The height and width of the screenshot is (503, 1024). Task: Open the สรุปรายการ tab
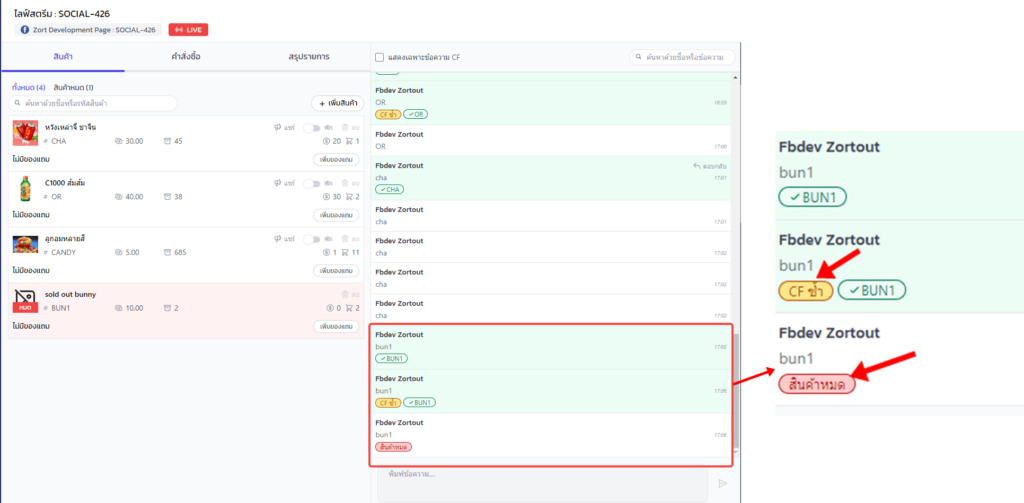pyautogui.click(x=308, y=56)
